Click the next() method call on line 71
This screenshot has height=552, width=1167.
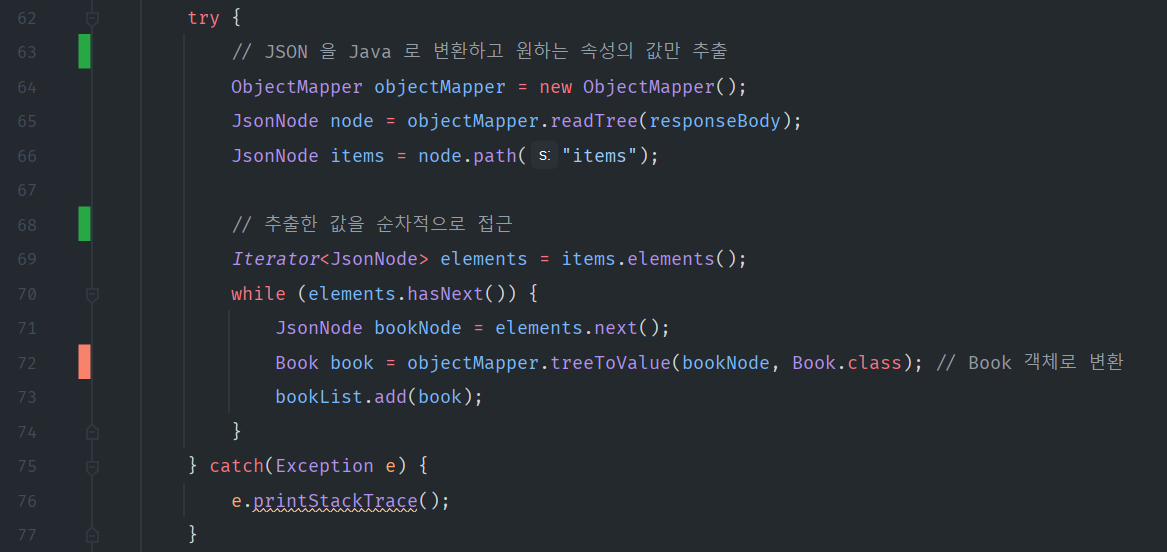[627, 328]
